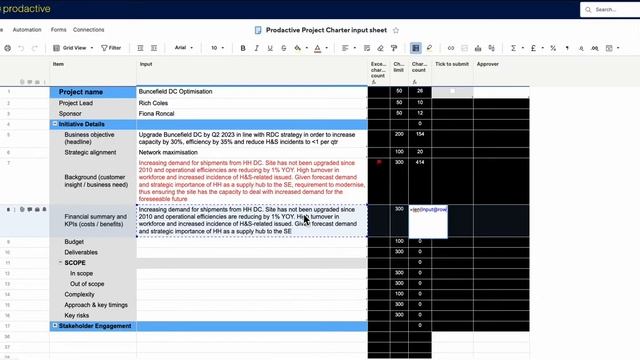Click the outdent icon in the toolbar
Image resolution: width=640 pixels, height=360 pixels.
[140, 48]
